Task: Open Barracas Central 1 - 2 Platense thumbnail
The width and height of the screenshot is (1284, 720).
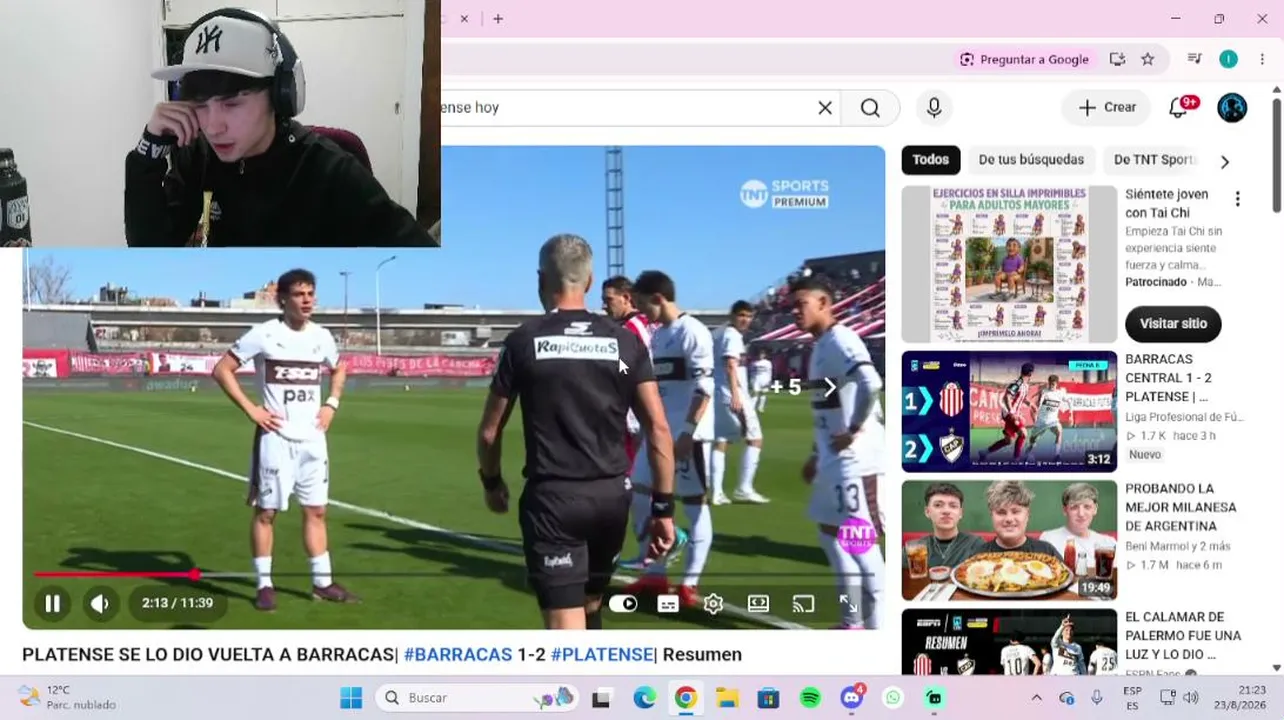Action: click(1009, 411)
